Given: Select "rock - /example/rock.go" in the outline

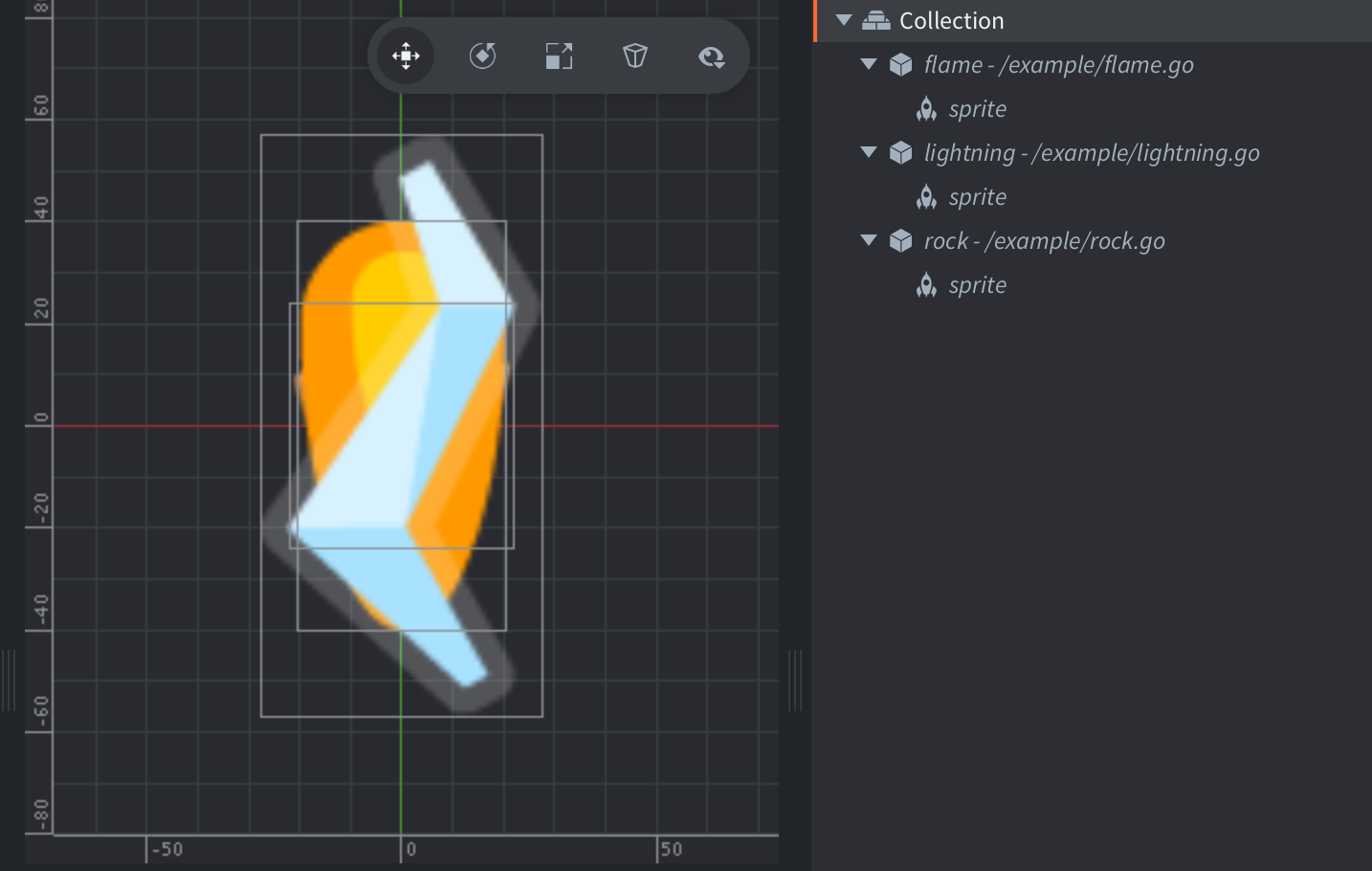Looking at the screenshot, I should point(1045,241).
